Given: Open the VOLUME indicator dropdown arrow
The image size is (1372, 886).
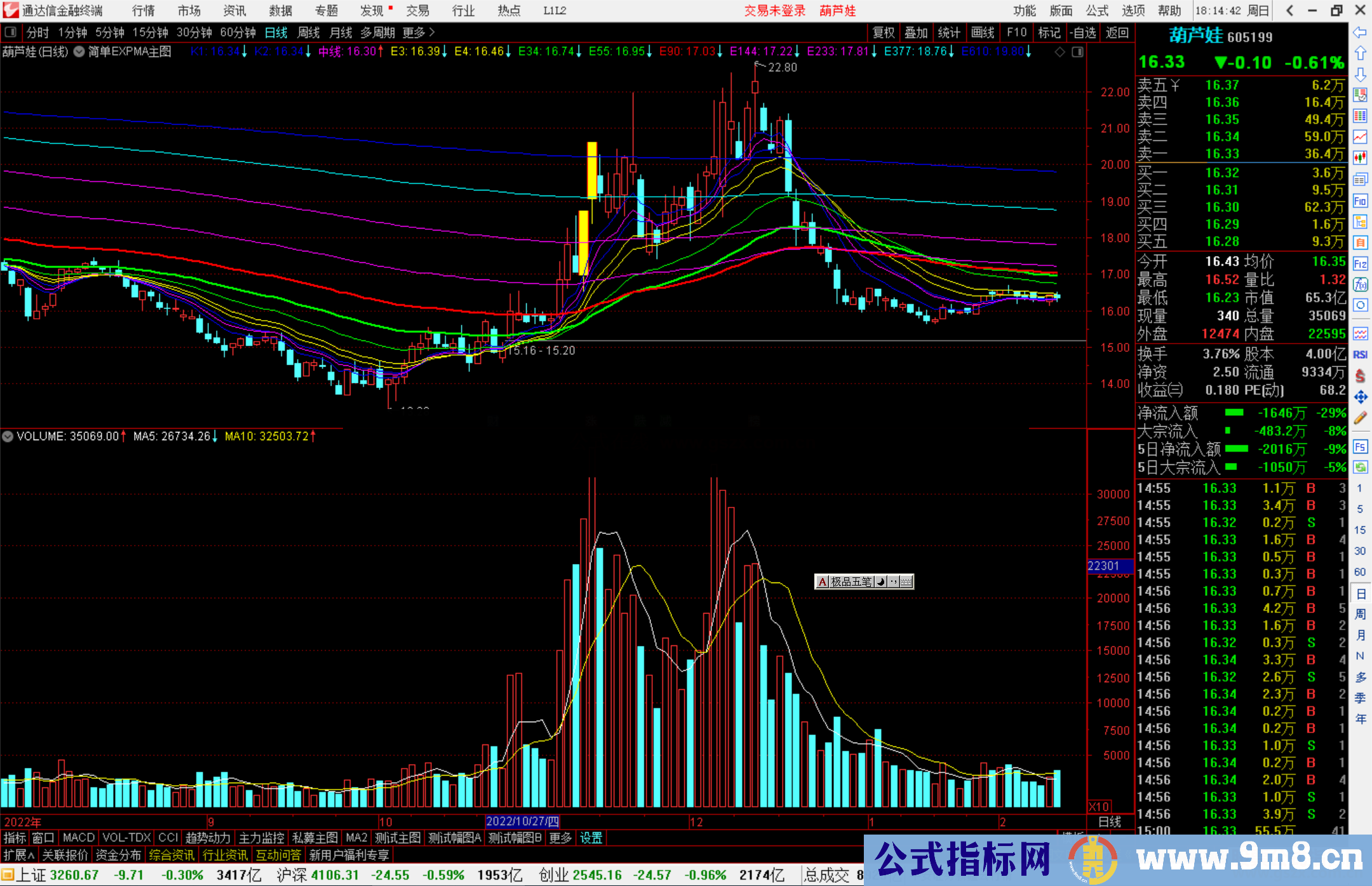Looking at the screenshot, I should 8,436.
